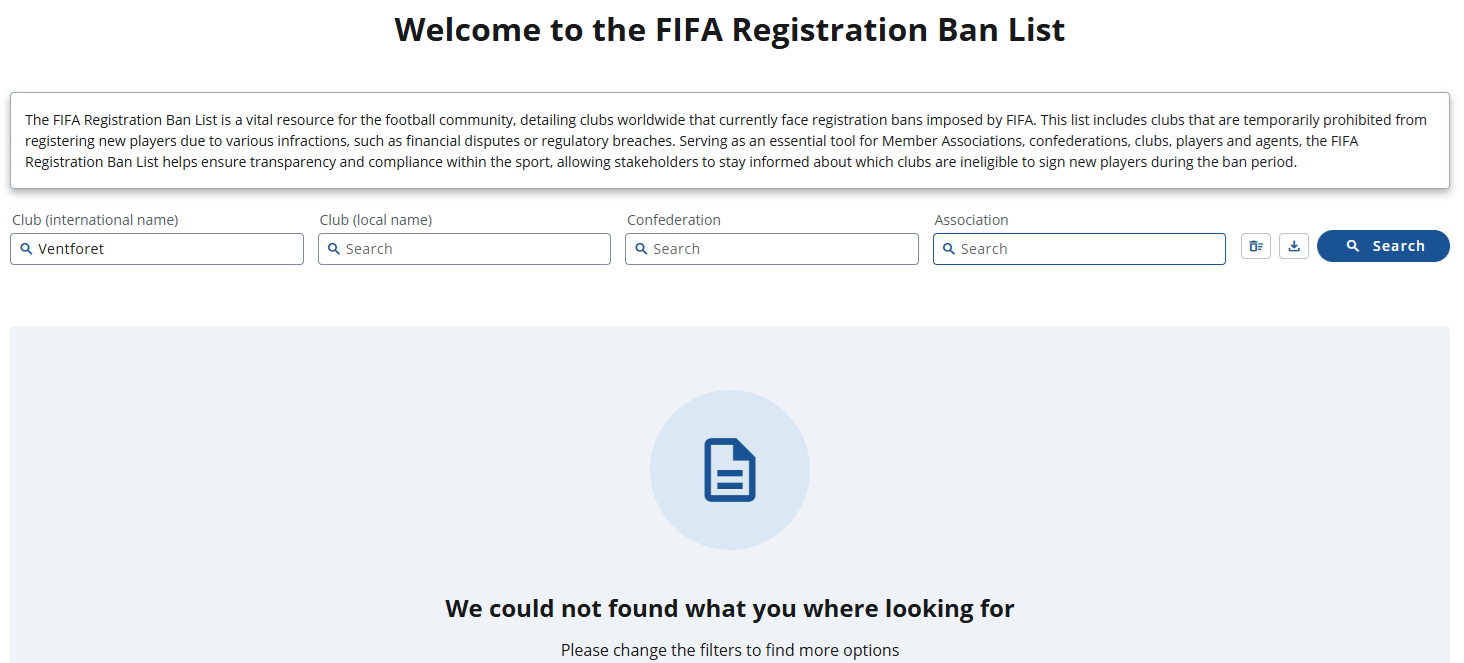Click the clear filters trash icon
Viewport: 1464px width, 663px height.
1256,246
